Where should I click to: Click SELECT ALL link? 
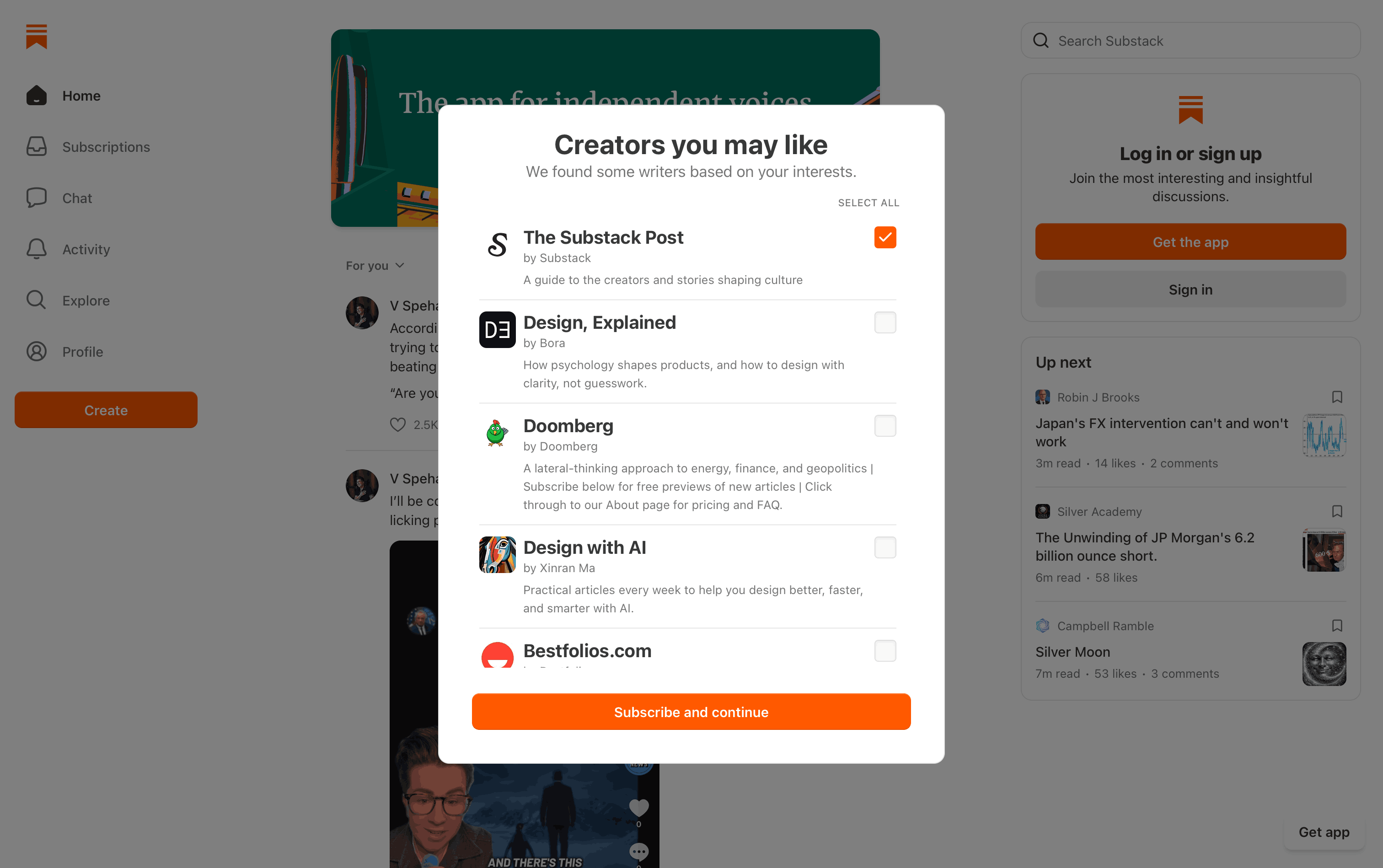[868, 203]
